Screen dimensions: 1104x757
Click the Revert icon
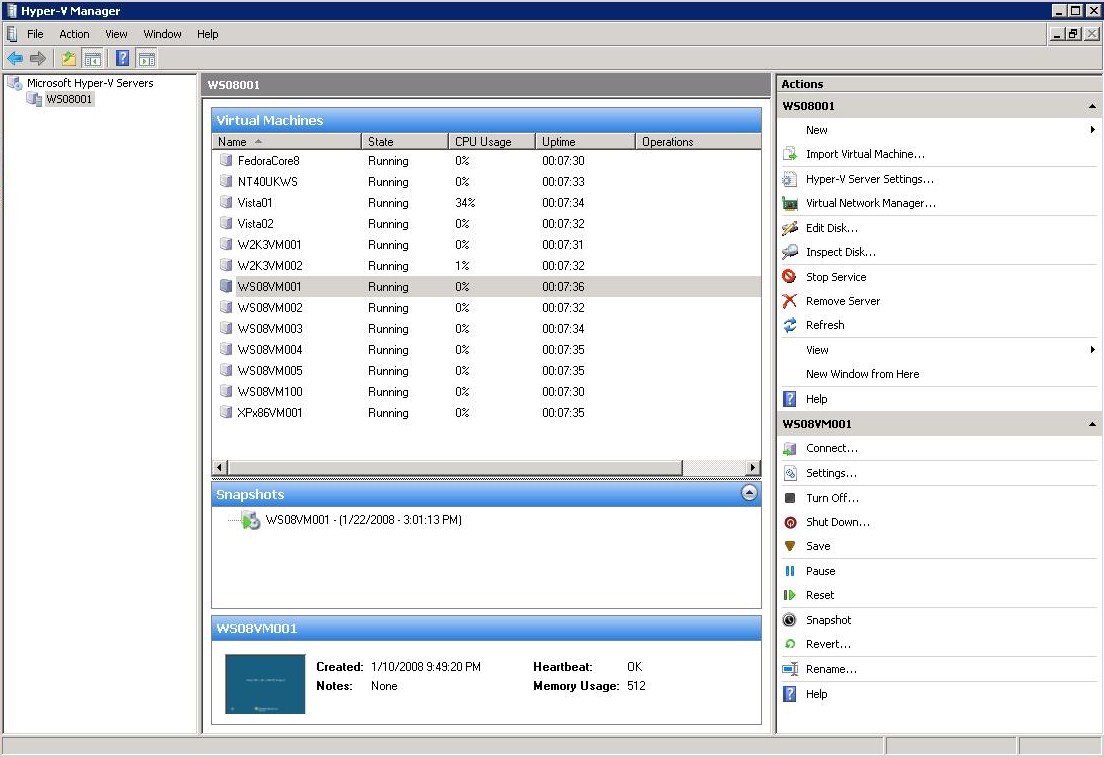(790, 644)
